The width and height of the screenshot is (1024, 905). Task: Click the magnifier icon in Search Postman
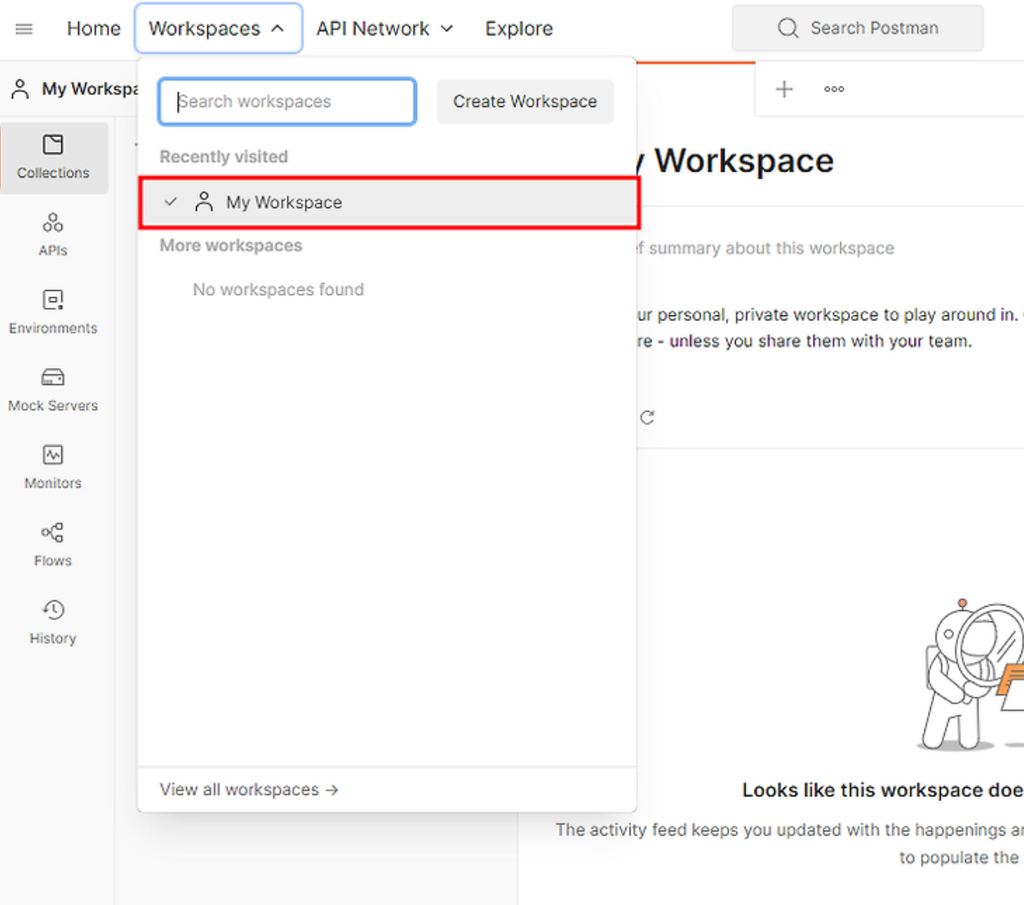pyautogui.click(x=788, y=28)
